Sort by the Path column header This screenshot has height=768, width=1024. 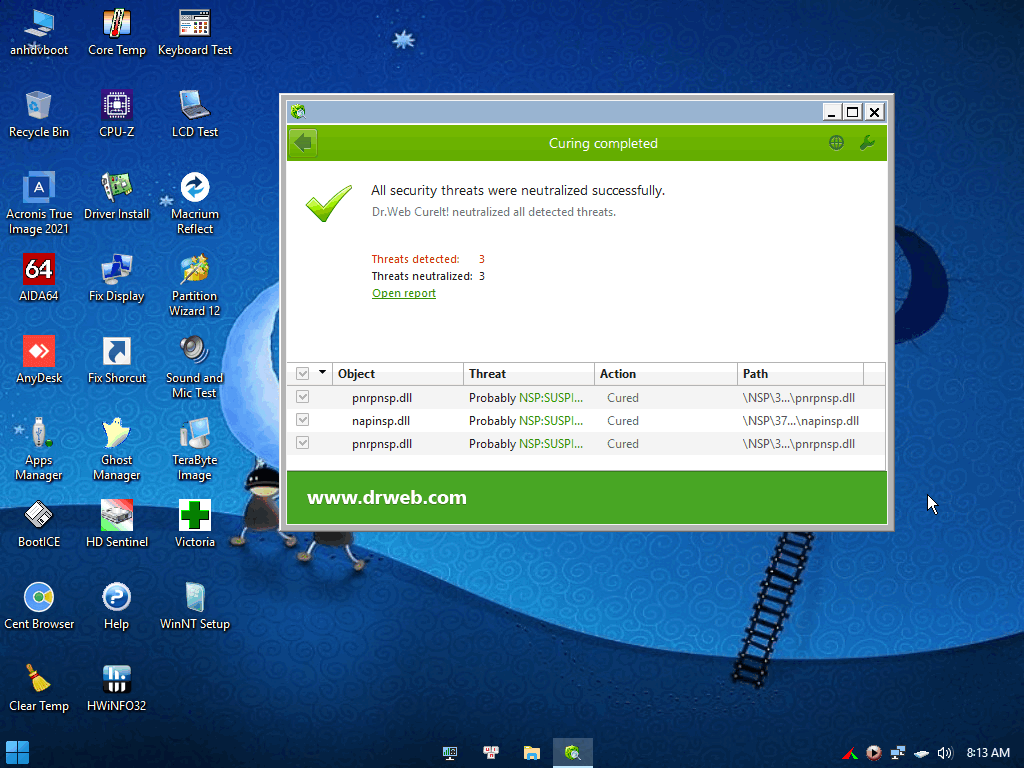point(801,374)
